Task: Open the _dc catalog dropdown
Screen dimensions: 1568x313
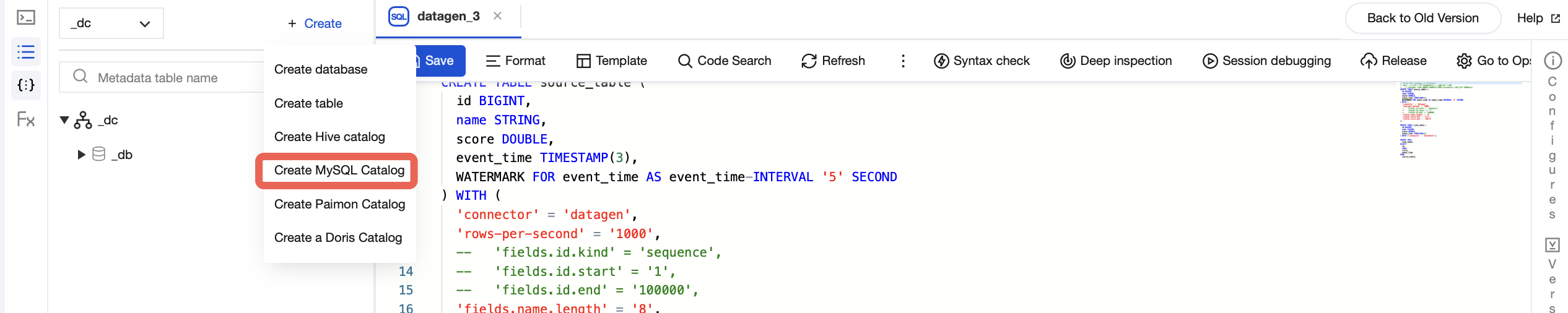Action: 111,24
